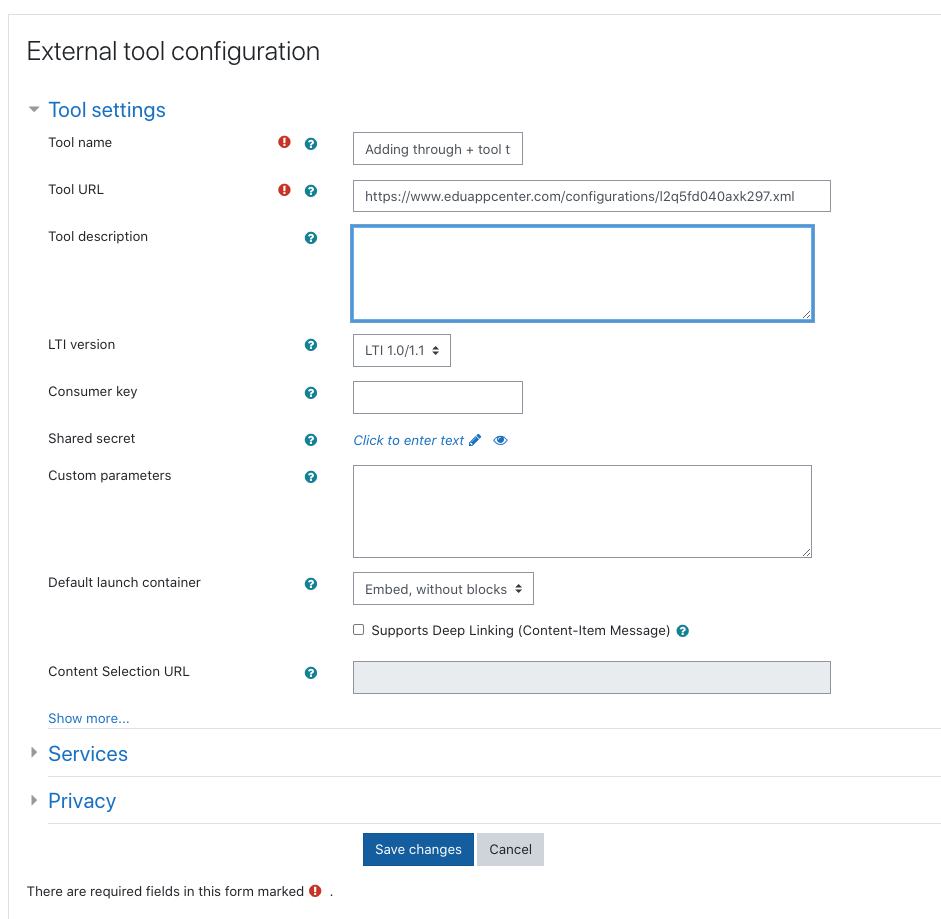Reveal shared secret with the eye icon

pyautogui.click(x=500, y=440)
